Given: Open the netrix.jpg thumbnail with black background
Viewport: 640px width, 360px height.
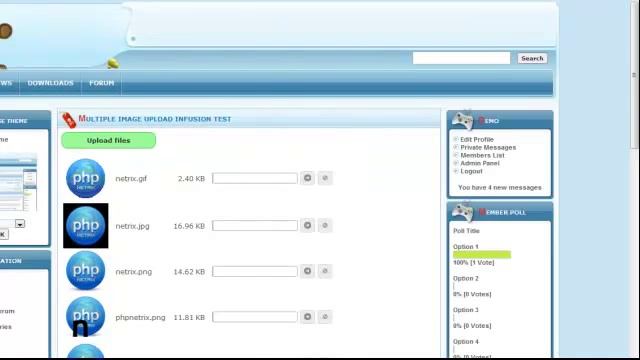Looking at the screenshot, I should point(86,225).
